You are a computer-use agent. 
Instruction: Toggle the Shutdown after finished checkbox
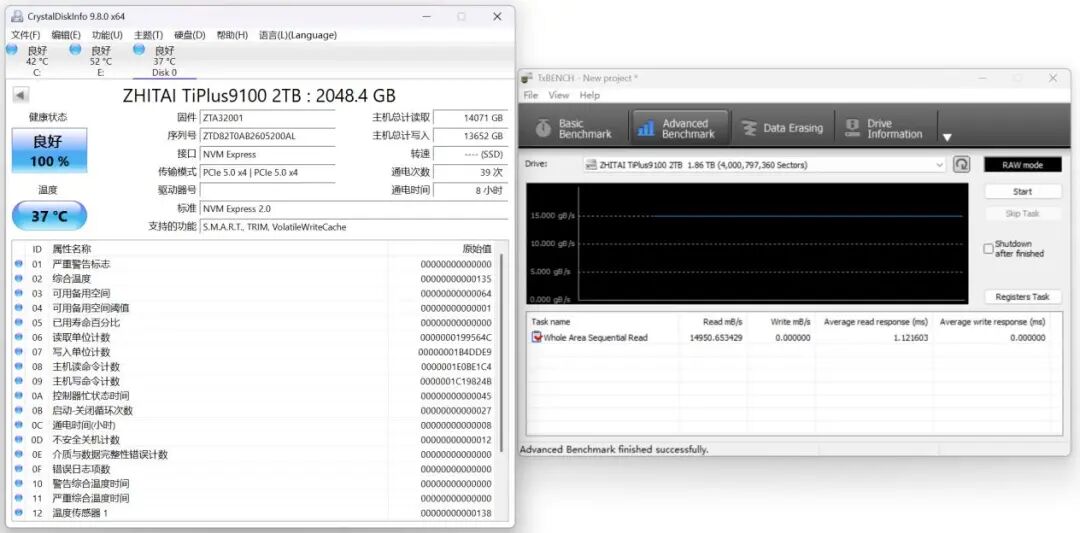[x=988, y=249]
